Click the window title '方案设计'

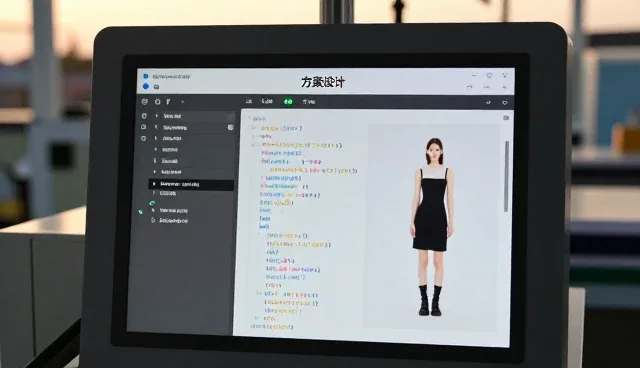323,82
